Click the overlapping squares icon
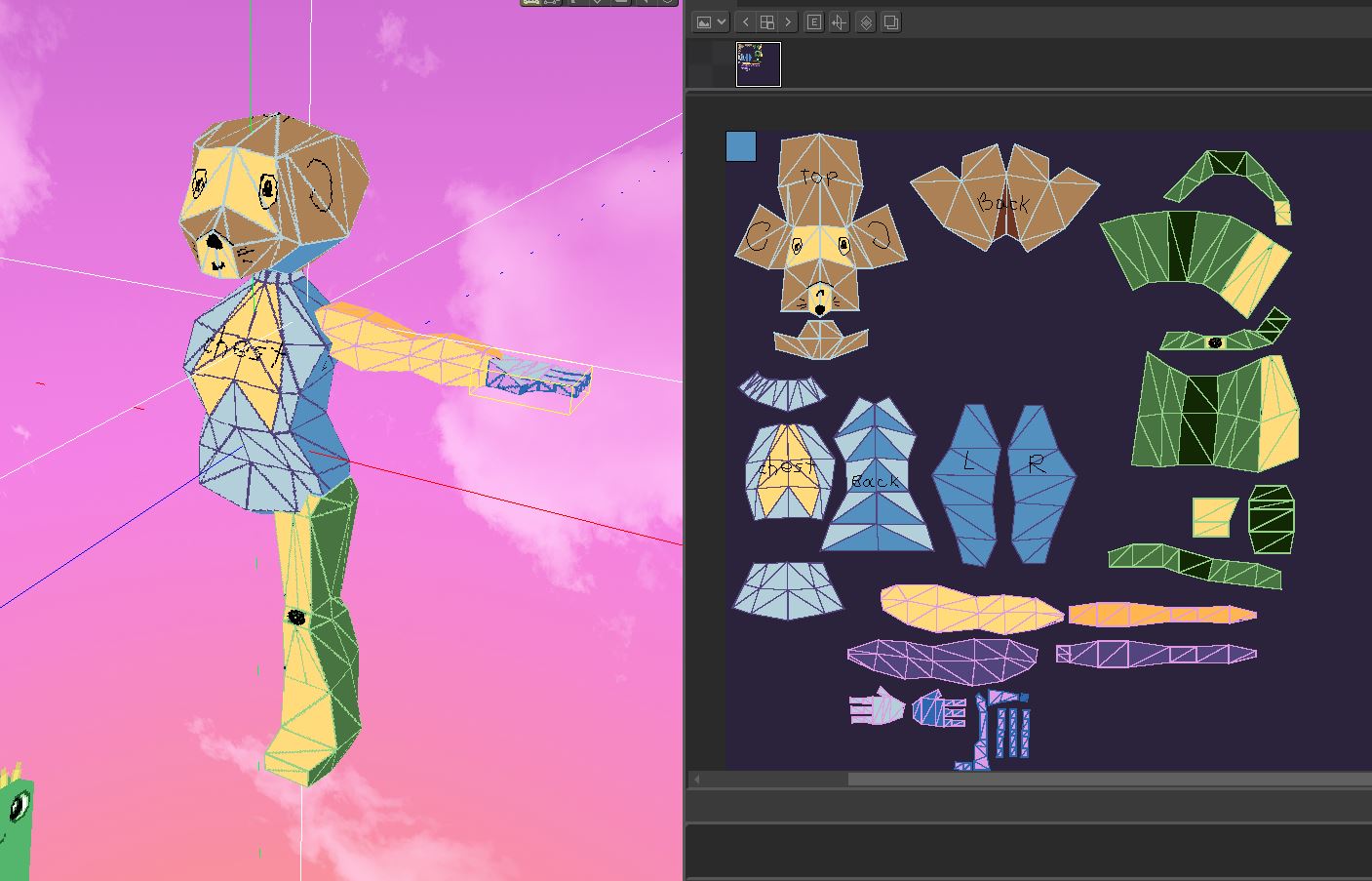 [891, 22]
